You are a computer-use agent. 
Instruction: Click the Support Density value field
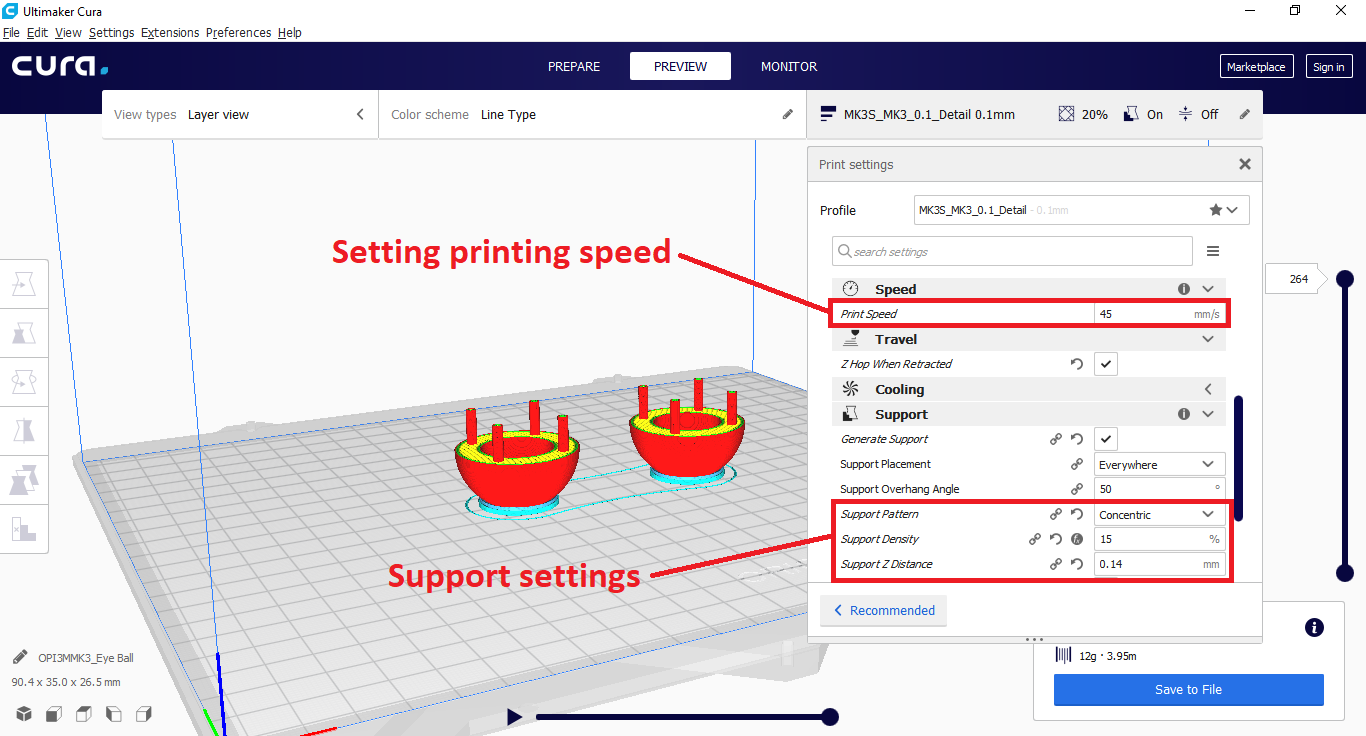pos(1160,539)
